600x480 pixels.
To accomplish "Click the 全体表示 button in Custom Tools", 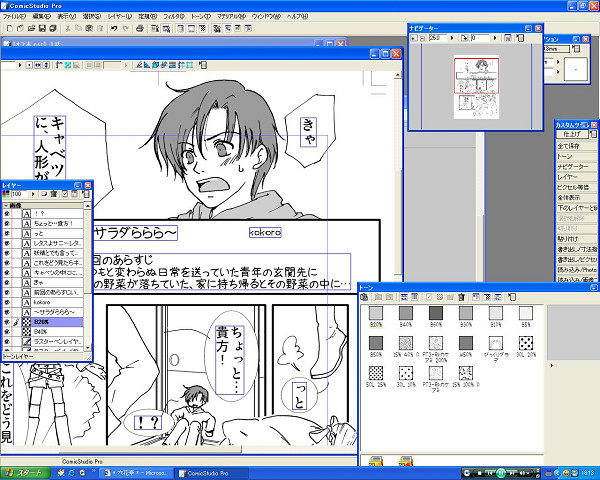I will point(576,198).
